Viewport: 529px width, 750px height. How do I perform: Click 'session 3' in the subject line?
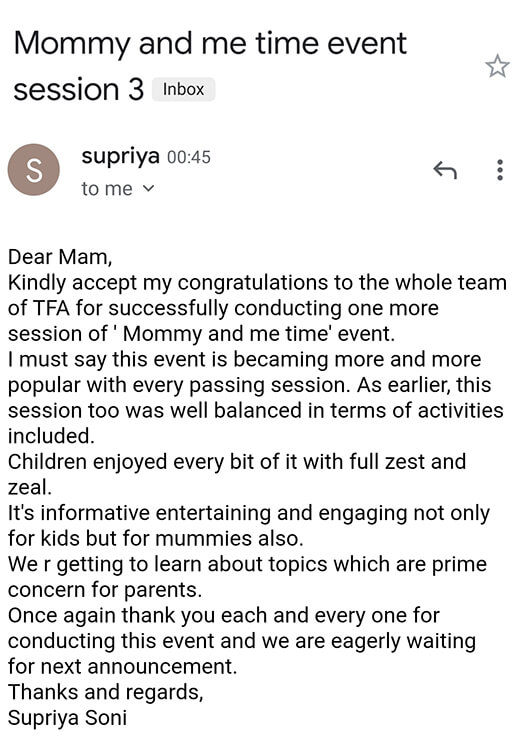point(78,89)
